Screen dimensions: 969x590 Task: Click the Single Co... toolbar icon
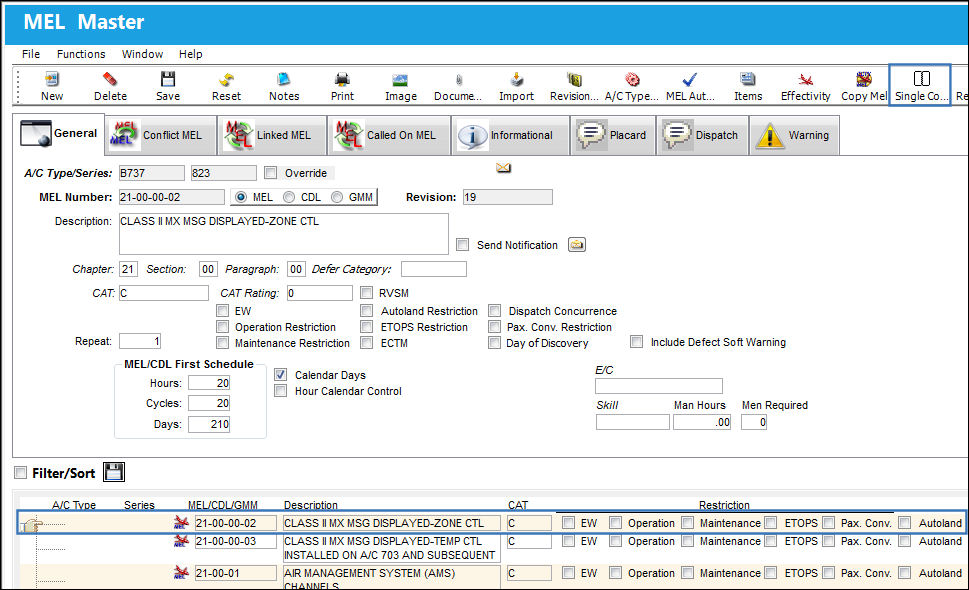click(920, 86)
